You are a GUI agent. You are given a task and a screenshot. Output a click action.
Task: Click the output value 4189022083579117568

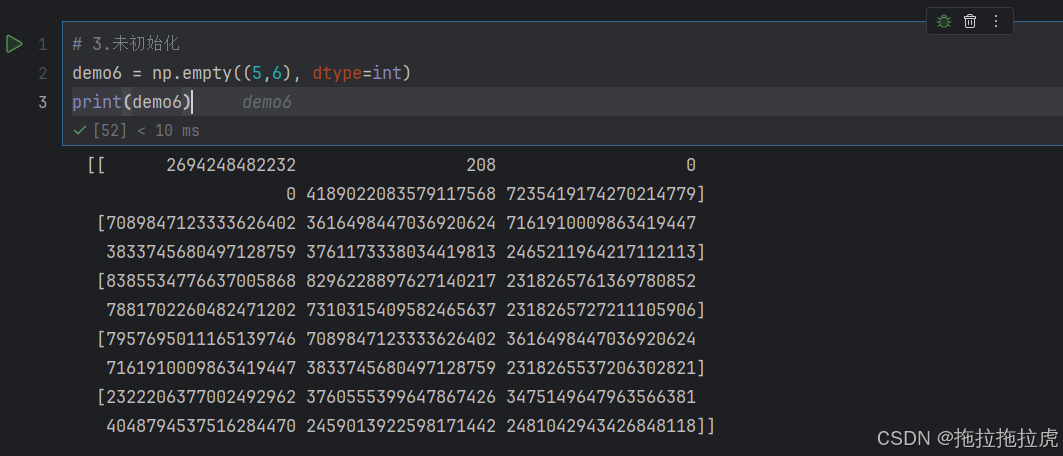click(401, 194)
